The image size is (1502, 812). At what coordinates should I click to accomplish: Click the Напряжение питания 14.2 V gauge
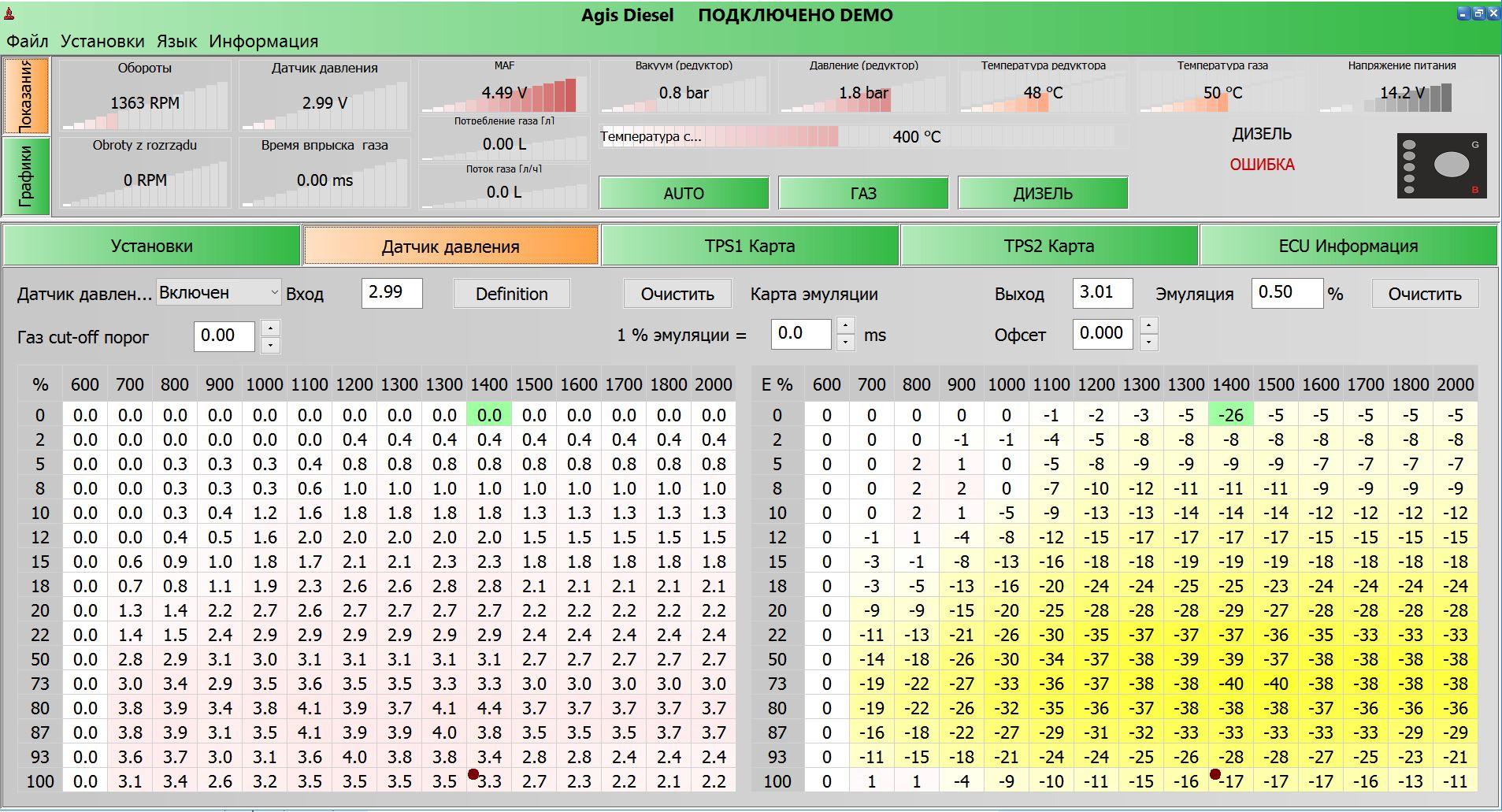[x=1402, y=87]
